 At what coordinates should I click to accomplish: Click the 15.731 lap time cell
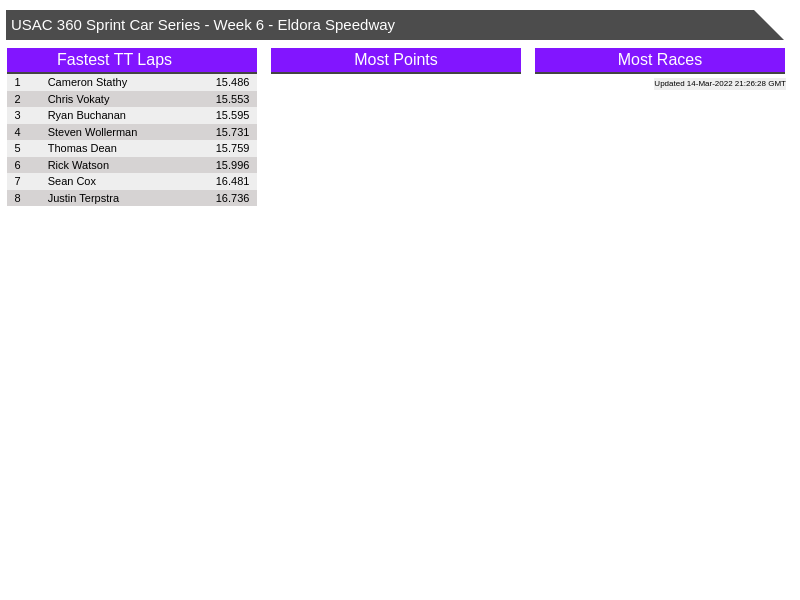point(232,132)
